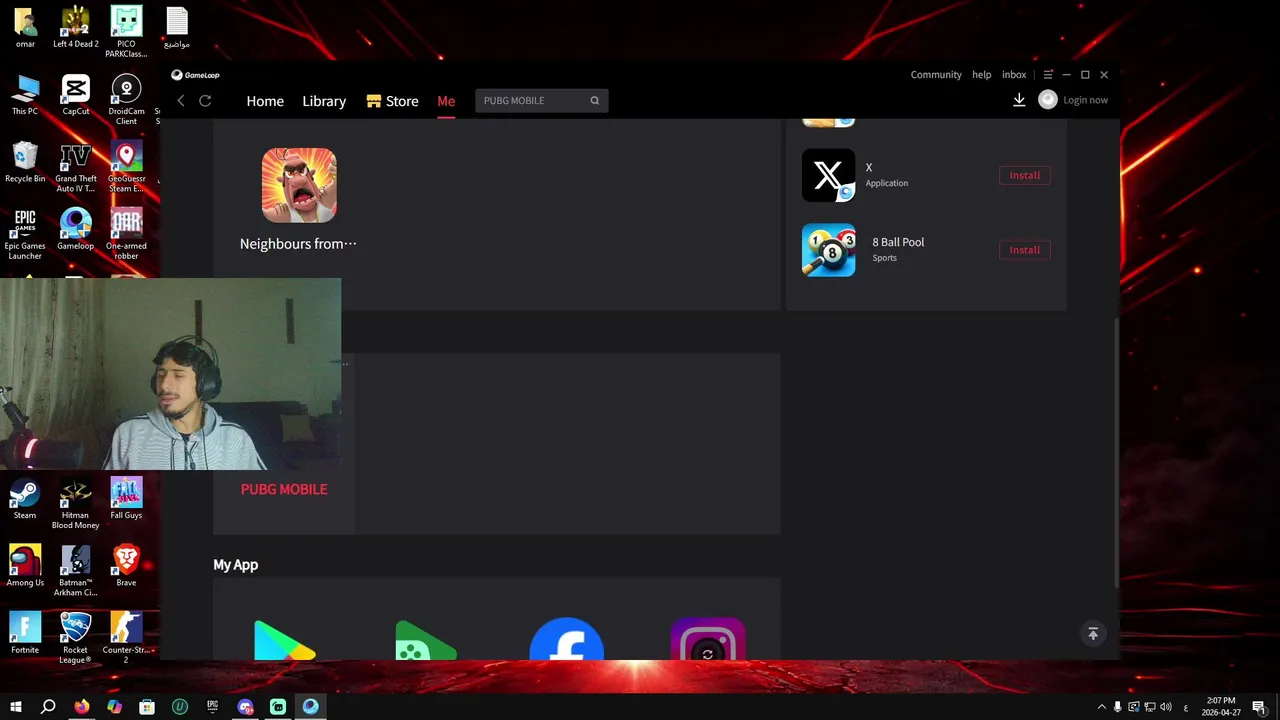Open Firefox from the taskbar
This screenshot has height=720, width=1280.
click(x=81, y=707)
